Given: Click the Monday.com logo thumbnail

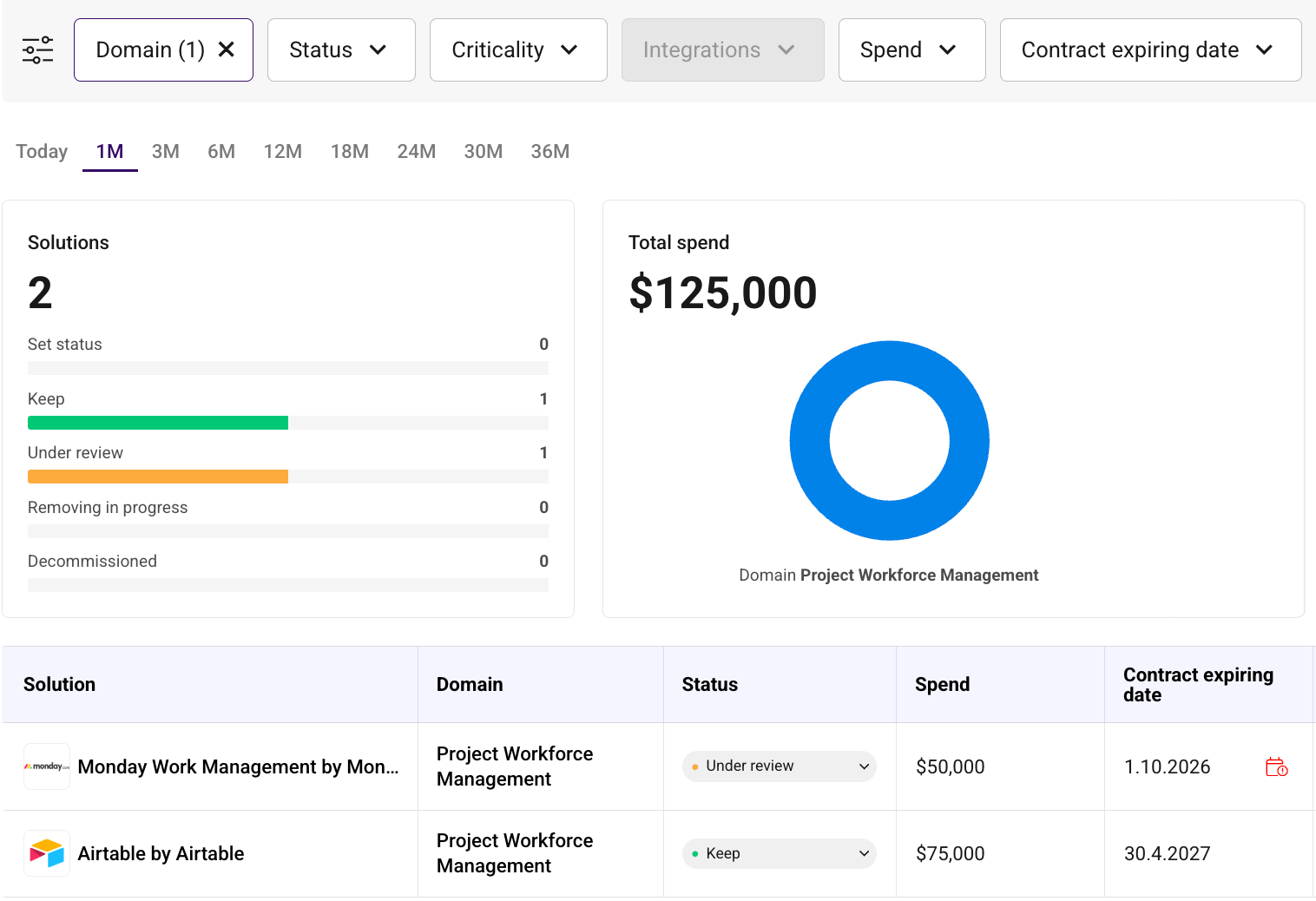Looking at the screenshot, I should click(x=47, y=766).
